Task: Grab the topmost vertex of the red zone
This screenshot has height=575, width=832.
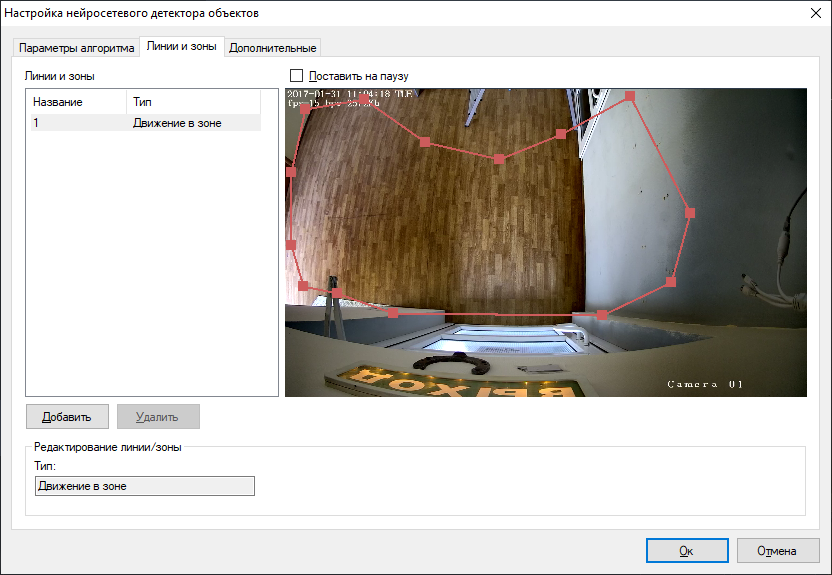Action: pyautogui.click(x=630, y=96)
